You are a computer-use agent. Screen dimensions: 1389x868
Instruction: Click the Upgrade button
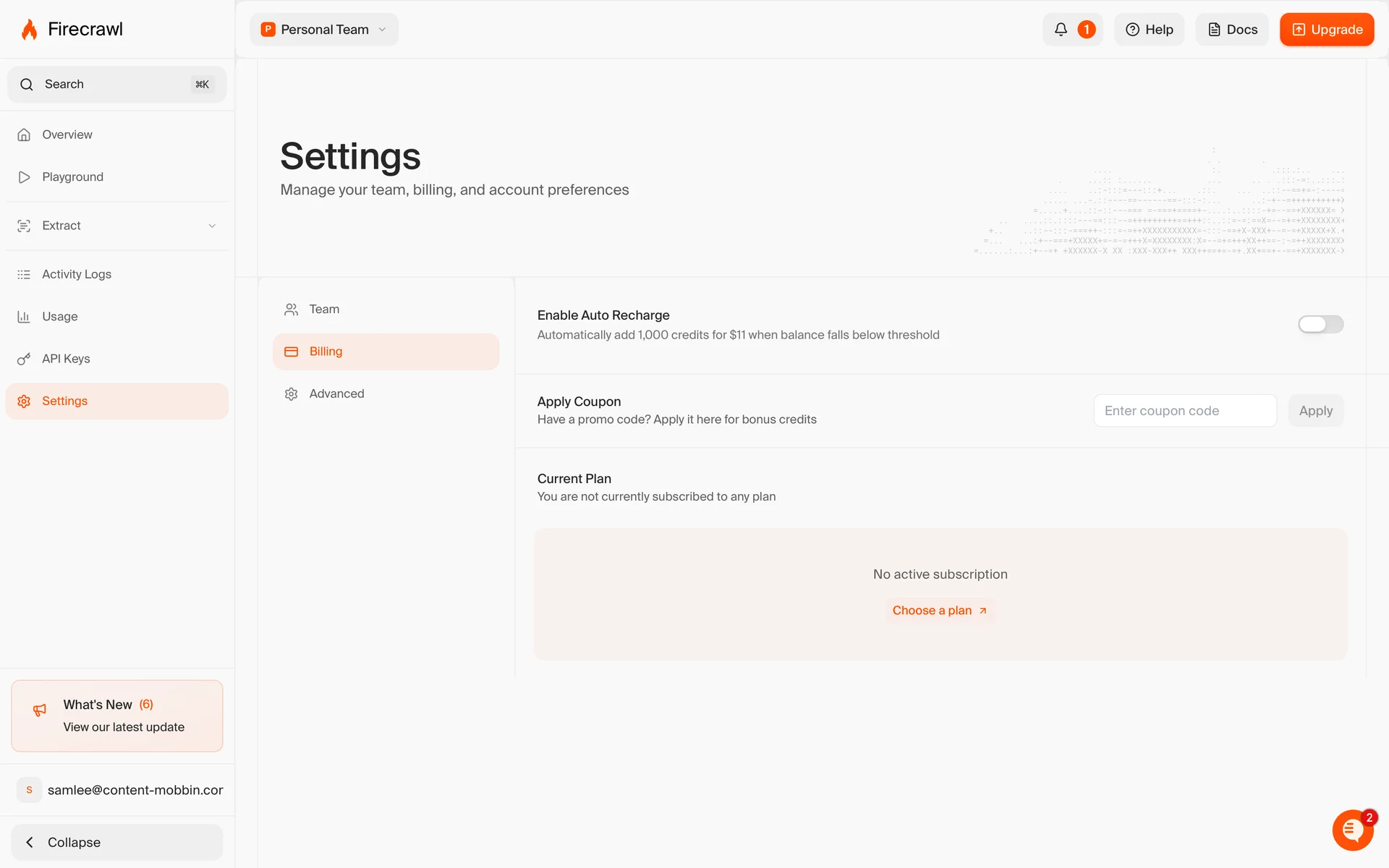tap(1326, 30)
